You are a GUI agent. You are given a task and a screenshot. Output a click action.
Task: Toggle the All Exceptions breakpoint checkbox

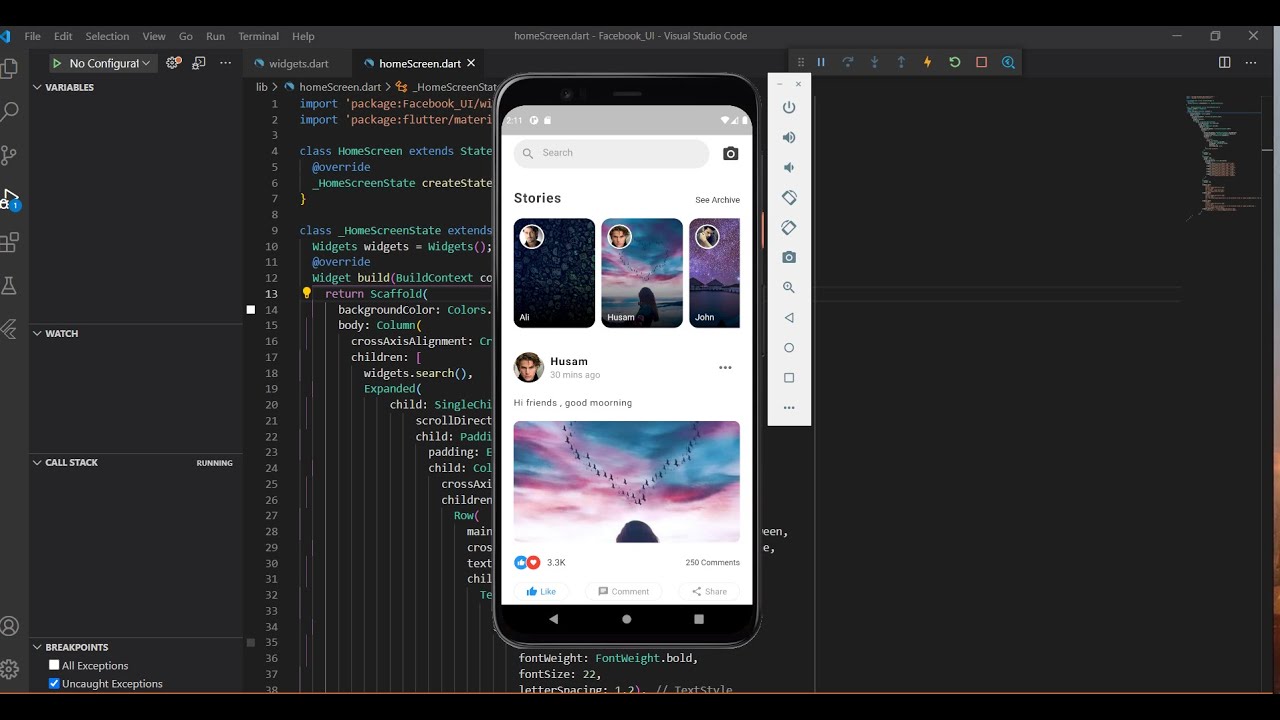54,665
